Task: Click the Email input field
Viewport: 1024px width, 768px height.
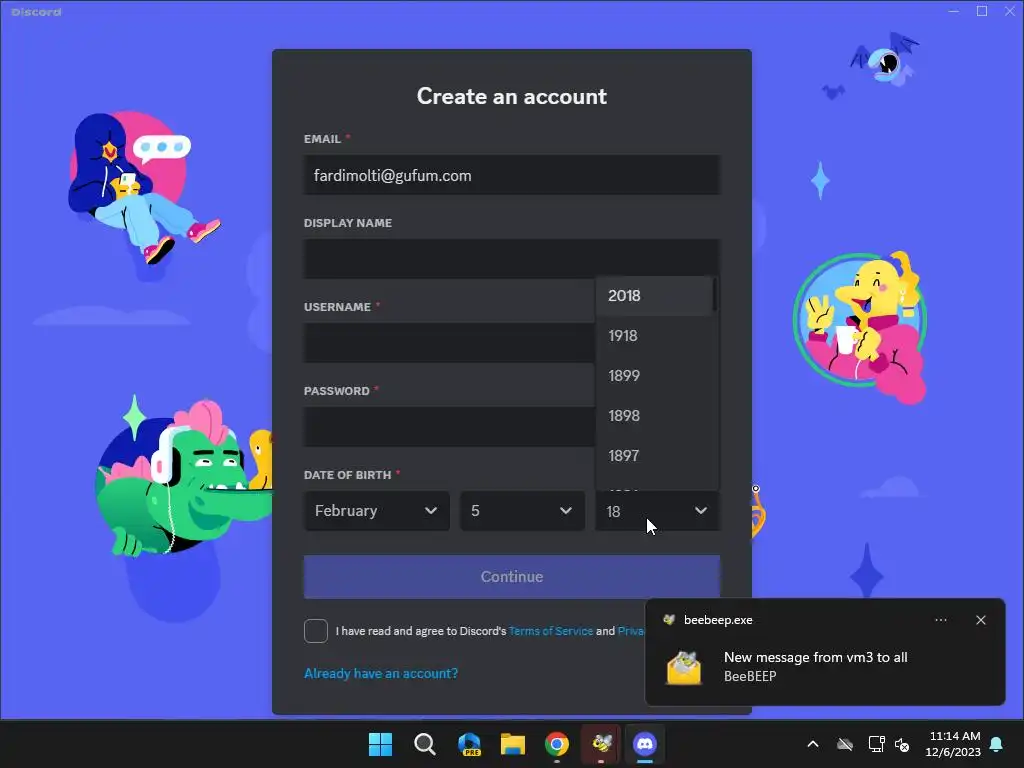Action: 511,175
